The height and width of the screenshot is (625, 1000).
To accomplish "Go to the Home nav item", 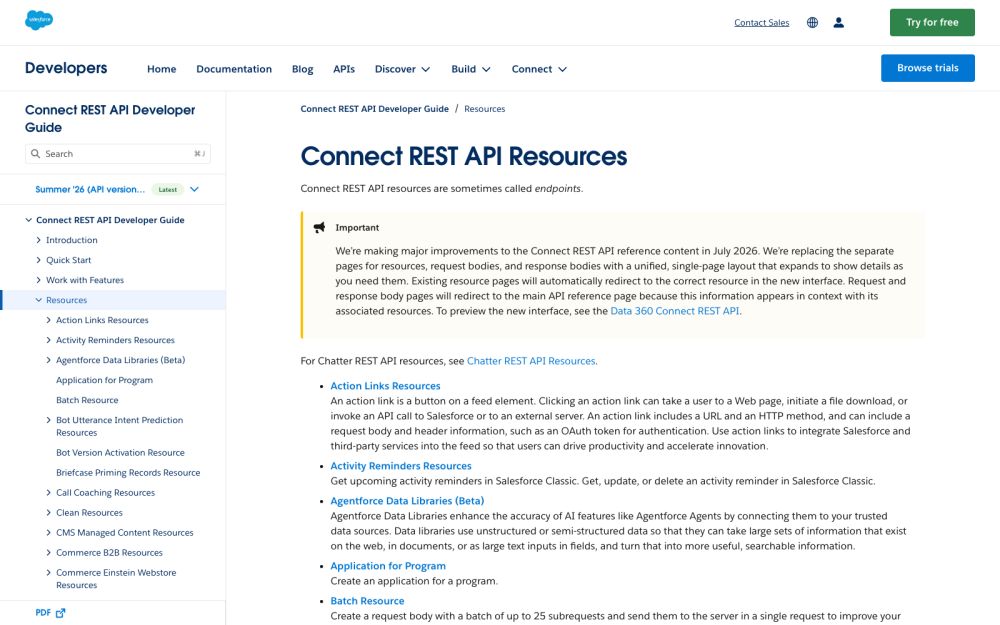I will coord(161,69).
